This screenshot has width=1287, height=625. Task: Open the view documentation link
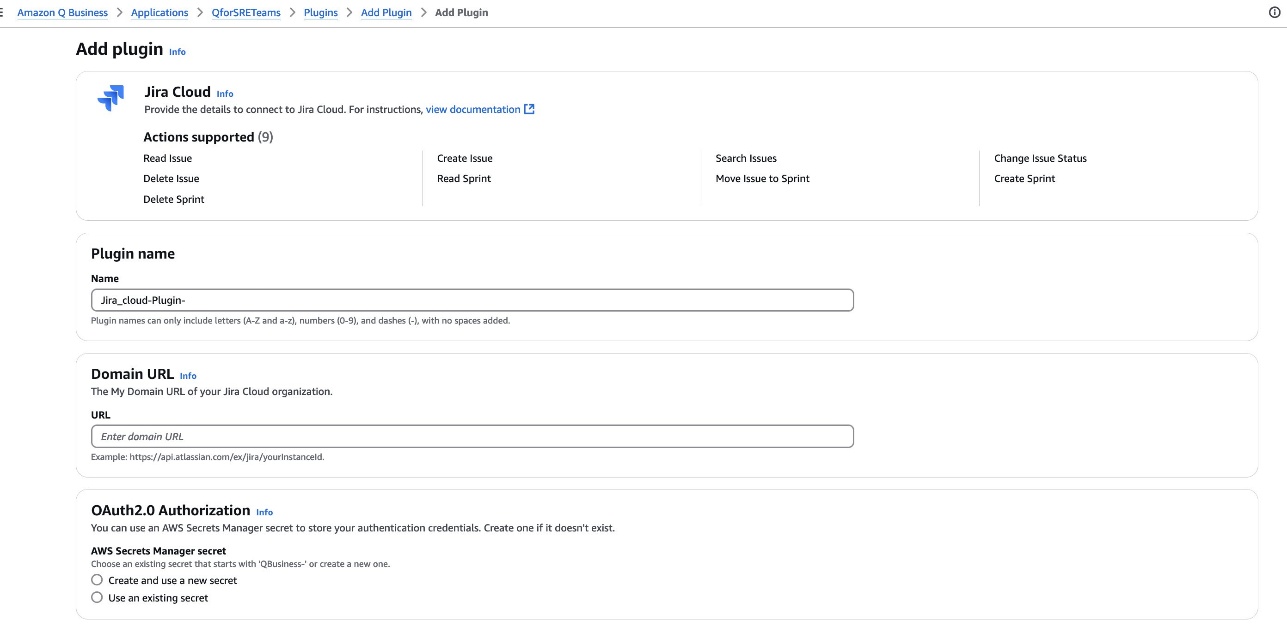click(x=480, y=110)
